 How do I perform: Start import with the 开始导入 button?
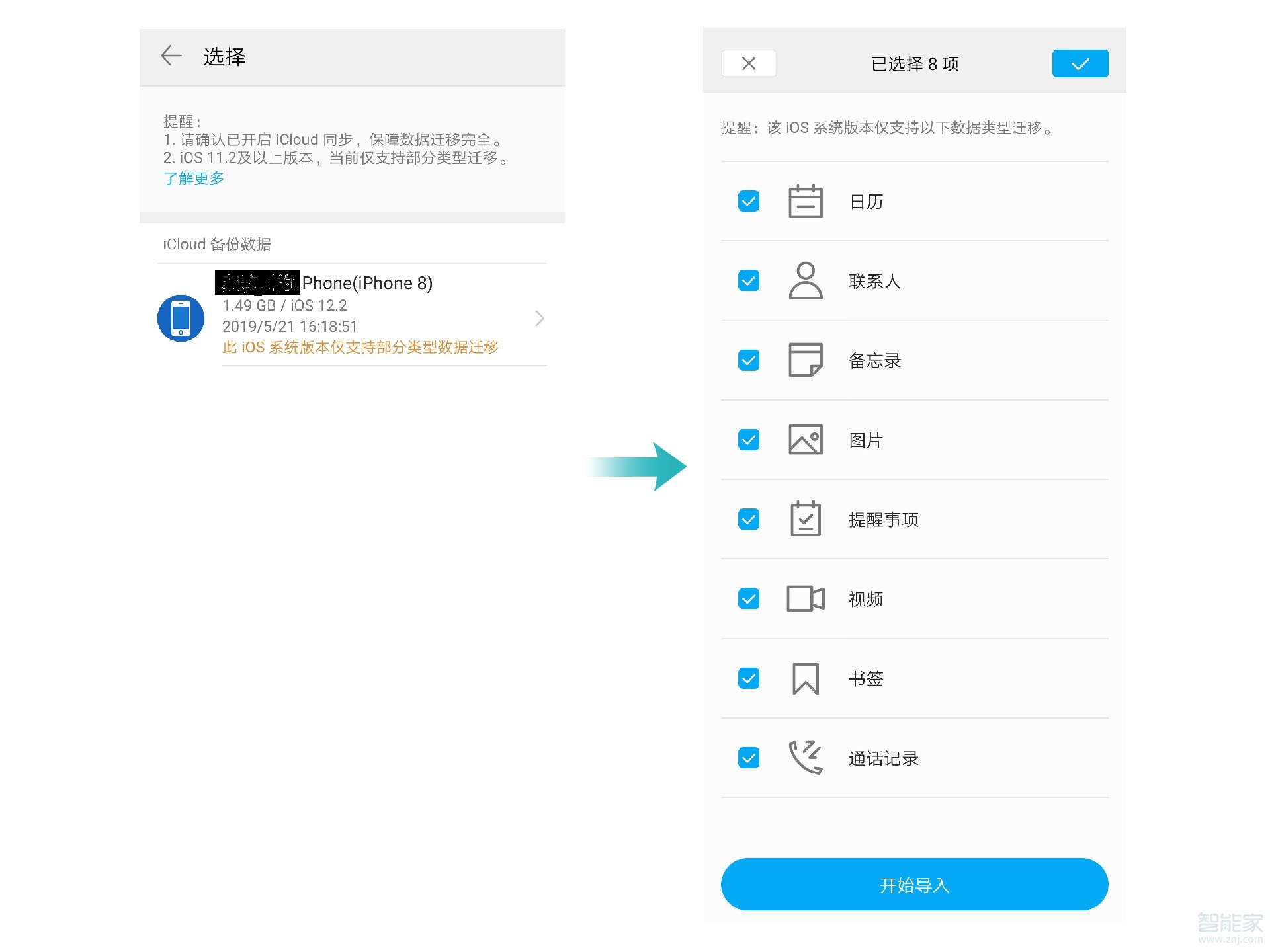click(x=915, y=885)
